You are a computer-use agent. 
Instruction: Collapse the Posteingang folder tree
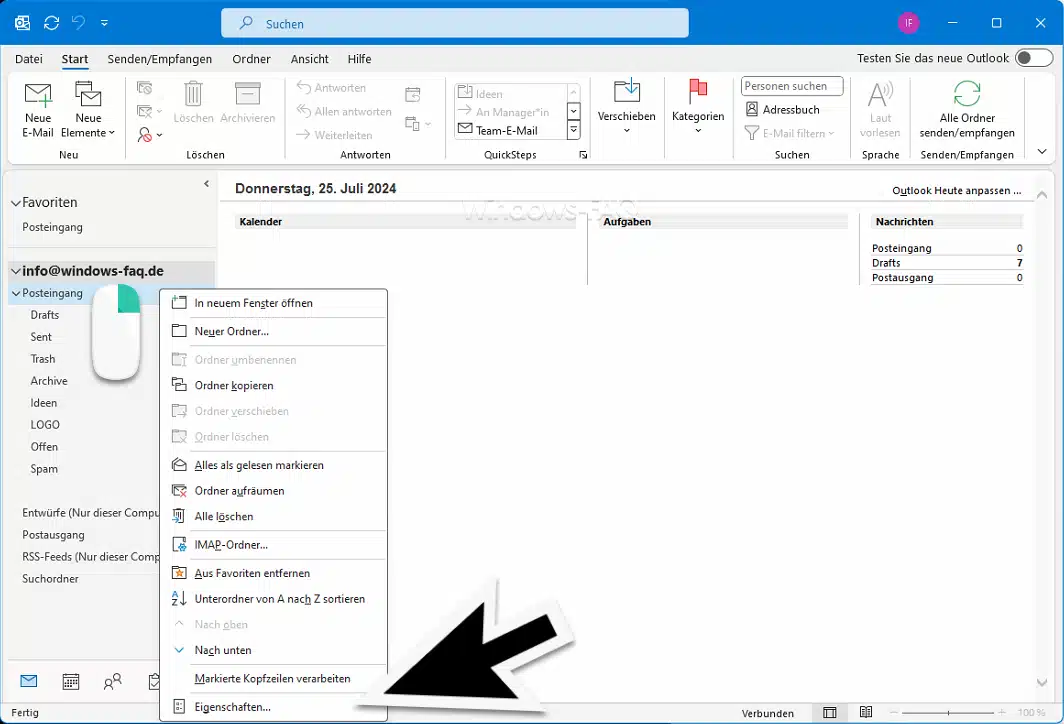[x=16, y=293]
